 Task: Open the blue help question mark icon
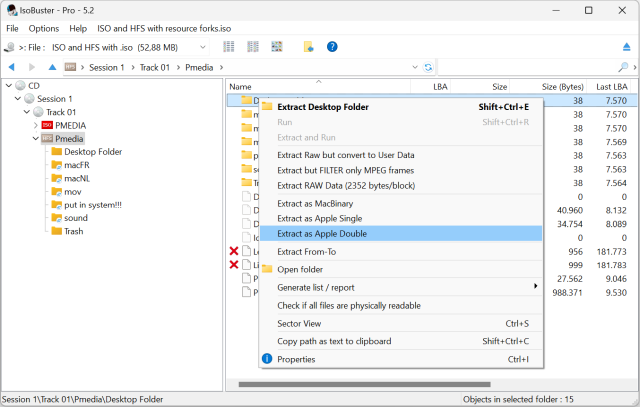point(332,47)
